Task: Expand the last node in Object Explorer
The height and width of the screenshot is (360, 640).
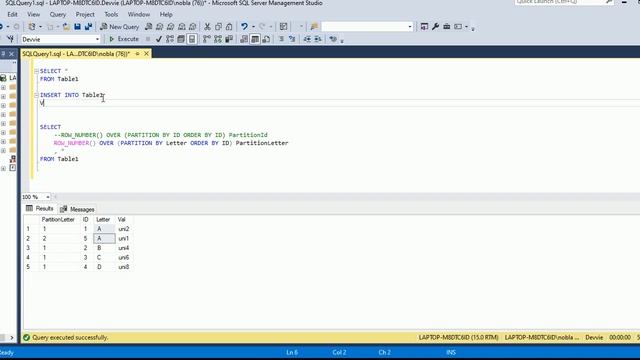Action: (3, 168)
